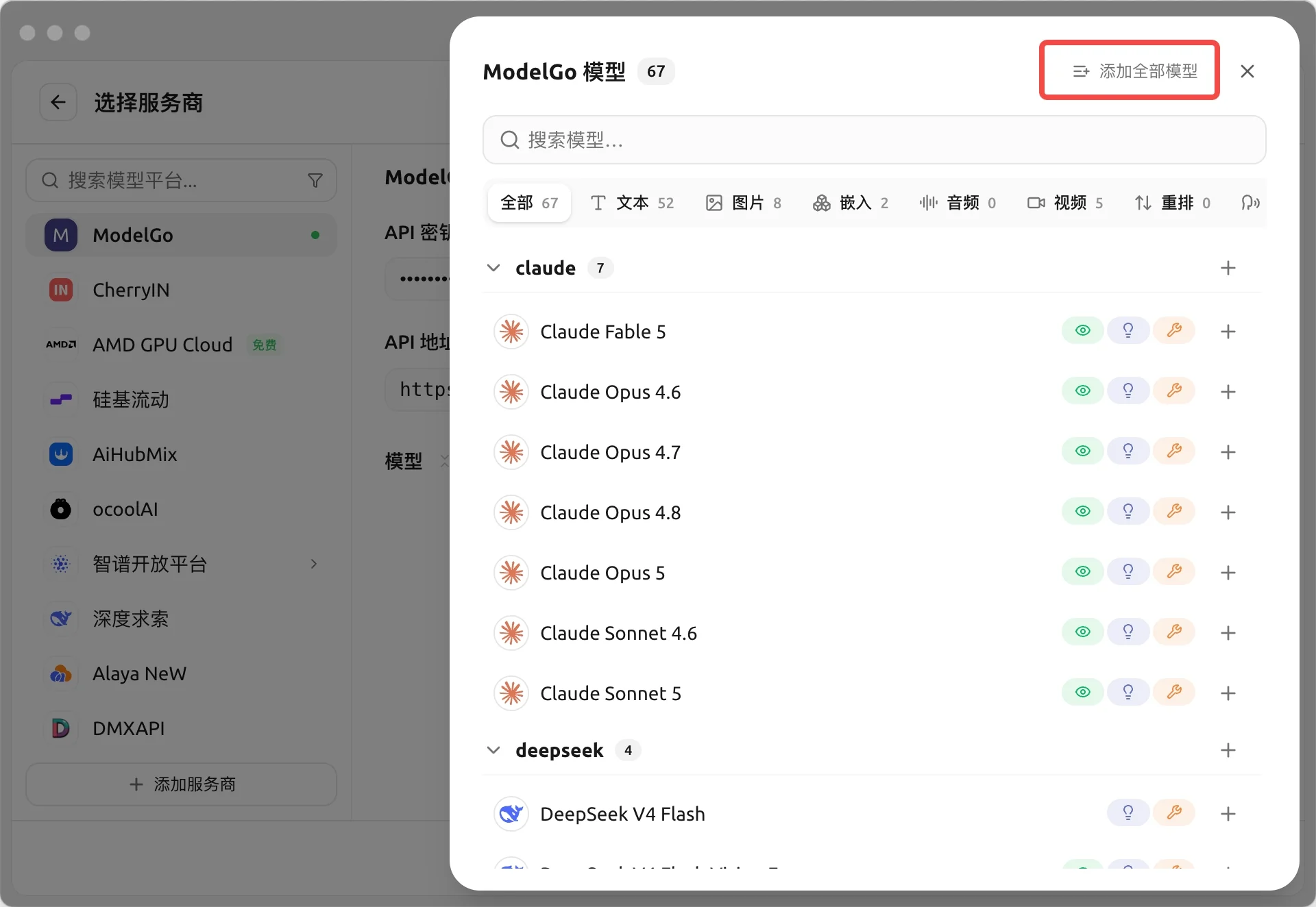1316x907 pixels.
Task: Add Claude Fable 5 with its plus icon
Action: tap(1228, 332)
